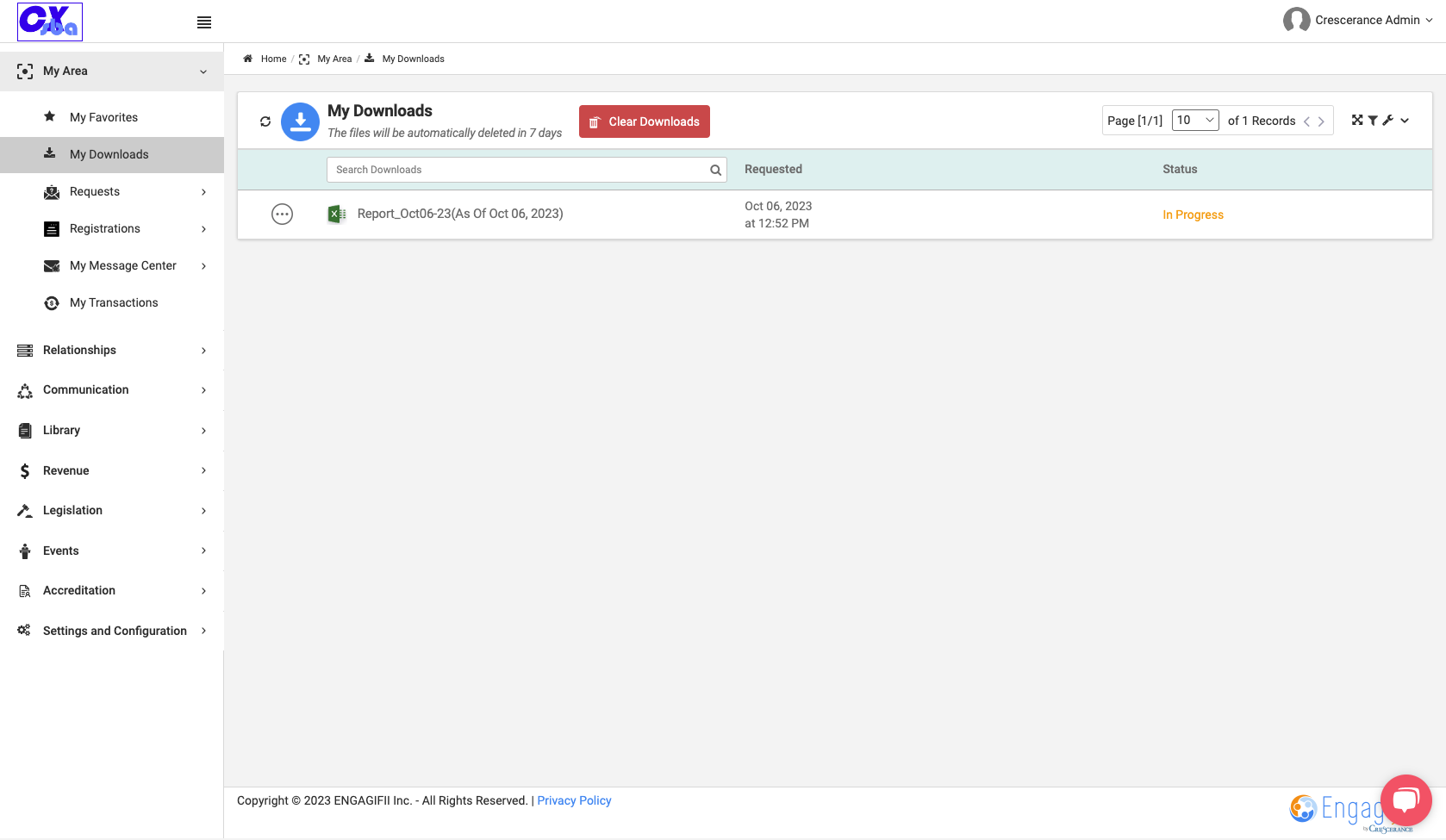Click the Excel file icon for Report_Oct06-23
Viewport: 1446px width, 840px height.
337,214
